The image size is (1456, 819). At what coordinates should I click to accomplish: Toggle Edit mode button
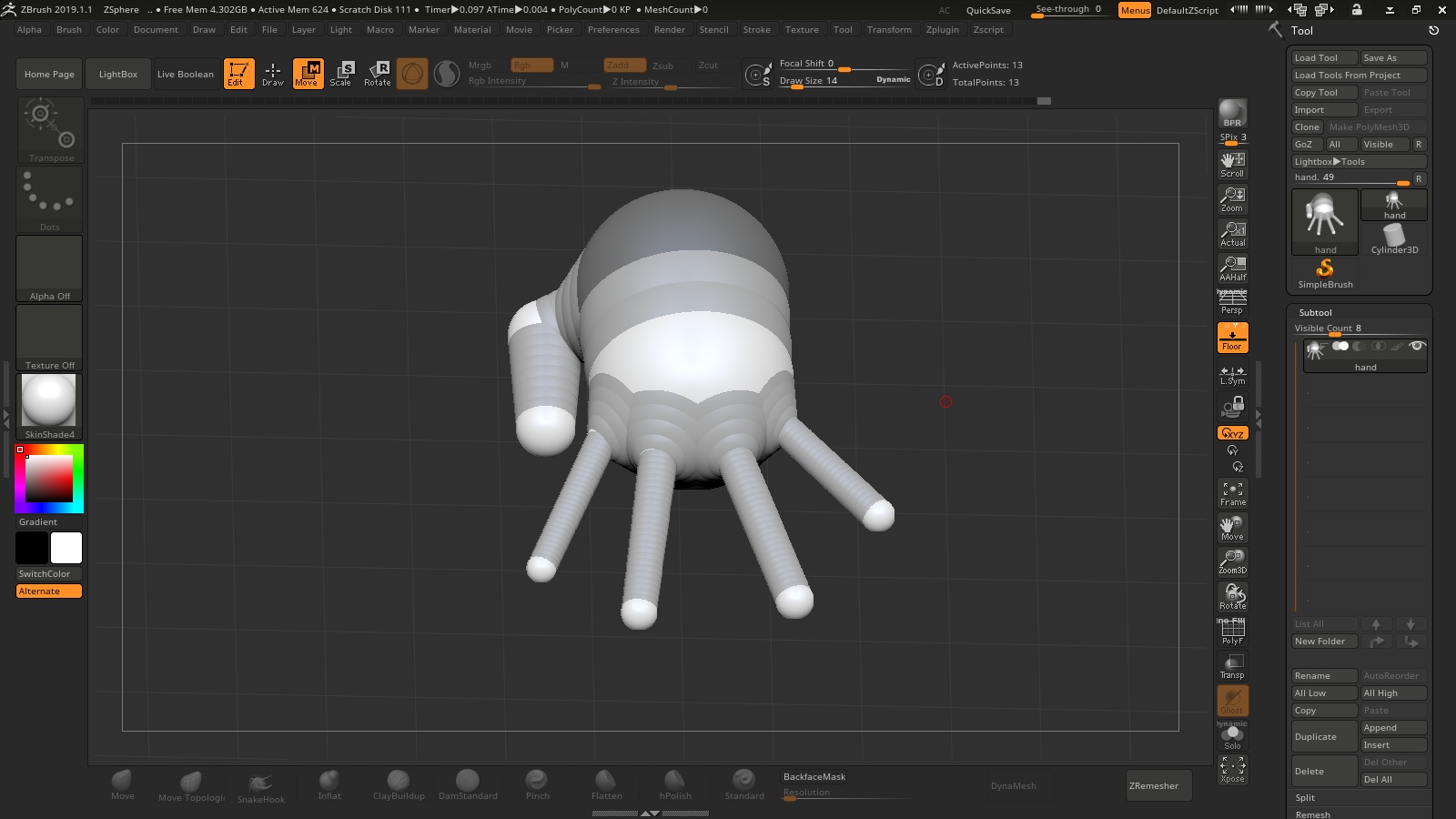coord(238,74)
